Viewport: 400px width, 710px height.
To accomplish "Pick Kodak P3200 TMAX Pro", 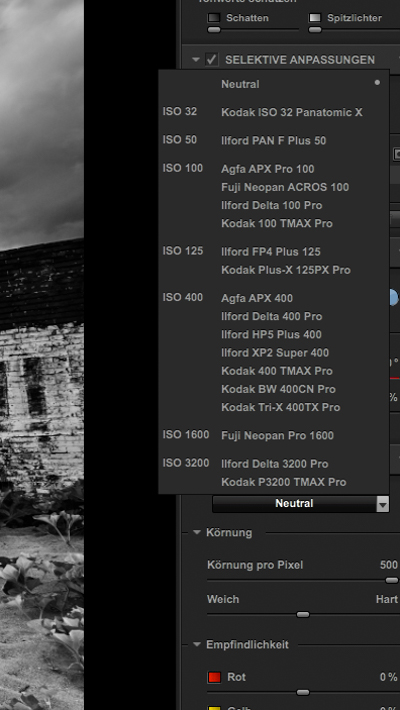I will click(284, 482).
